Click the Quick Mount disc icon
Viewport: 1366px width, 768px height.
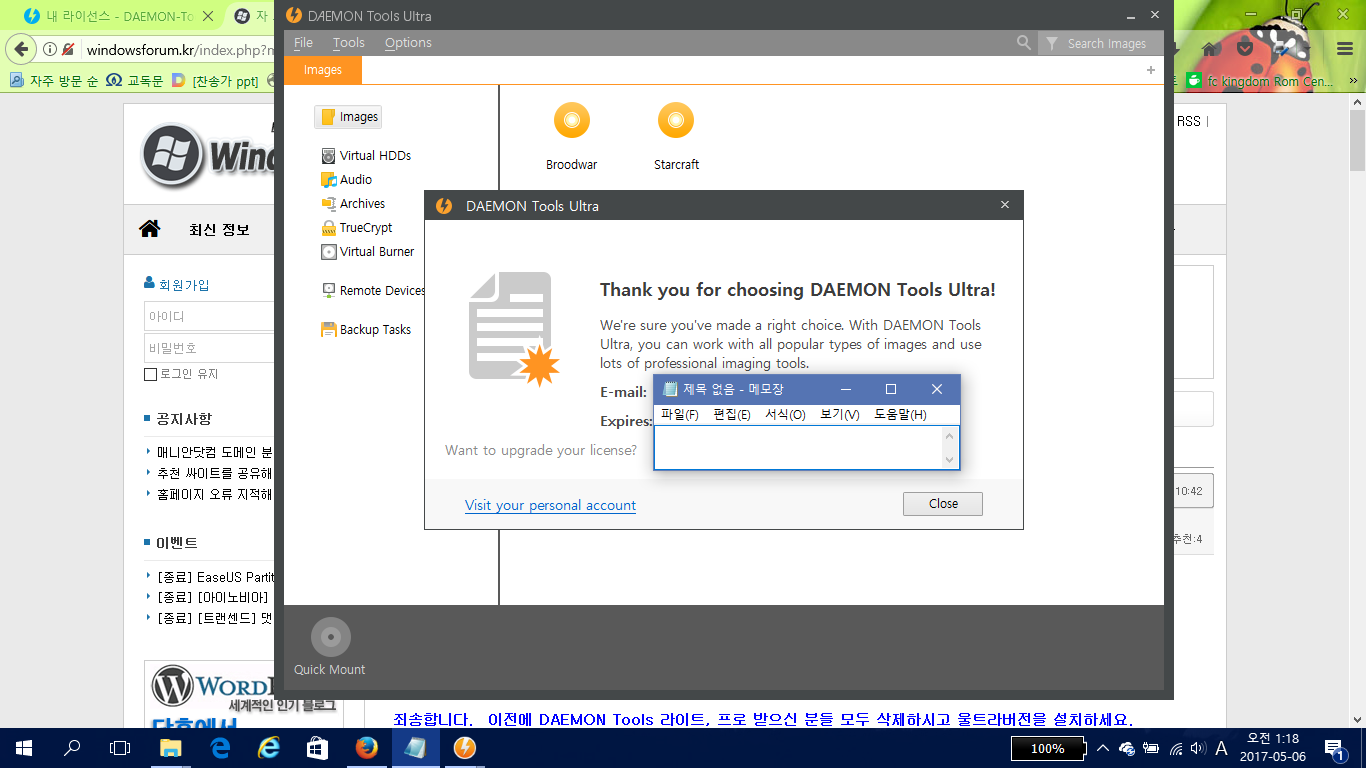[x=331, y=637]
